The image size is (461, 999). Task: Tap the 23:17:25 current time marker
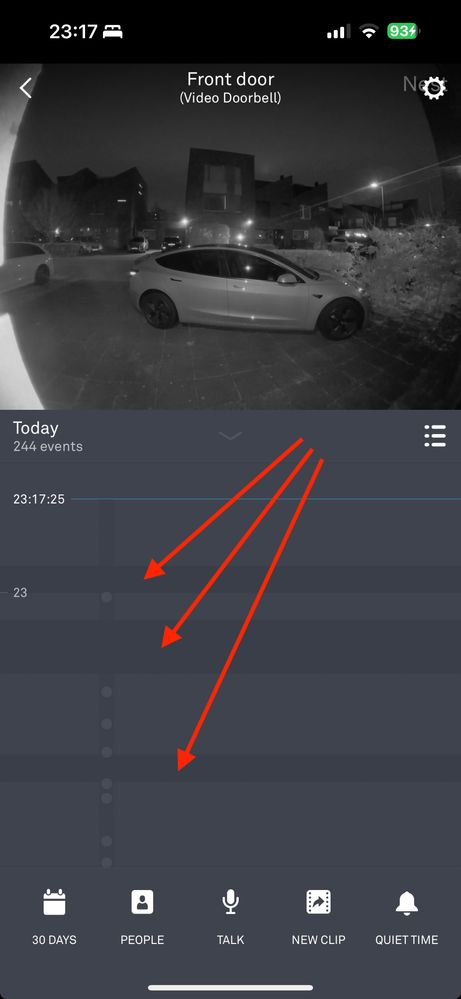(x=39, y=499)
